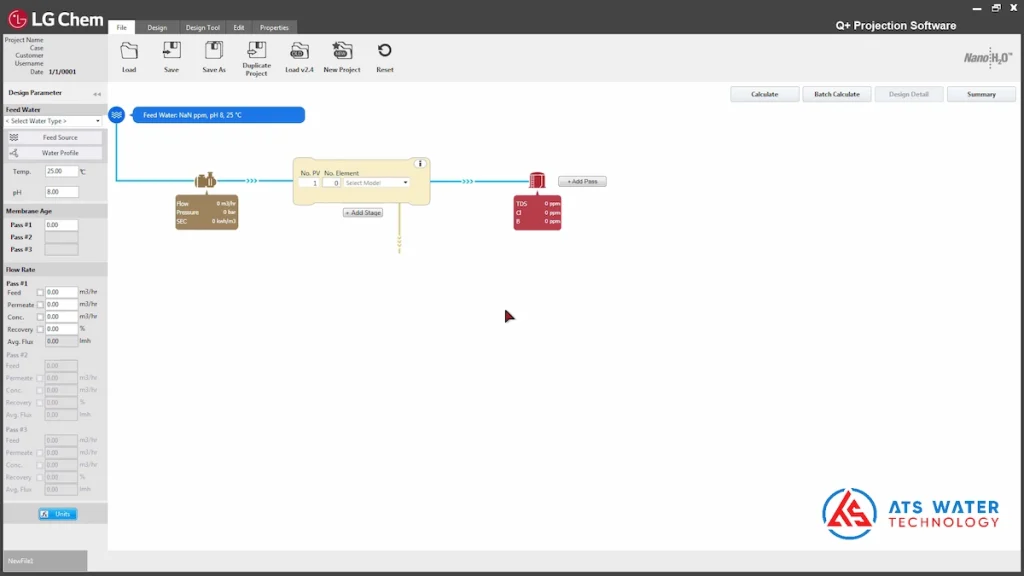Check the Pass #1 Recovery checkbox
Viewport: 1024px width, 576px height.
tap(40, 329)
